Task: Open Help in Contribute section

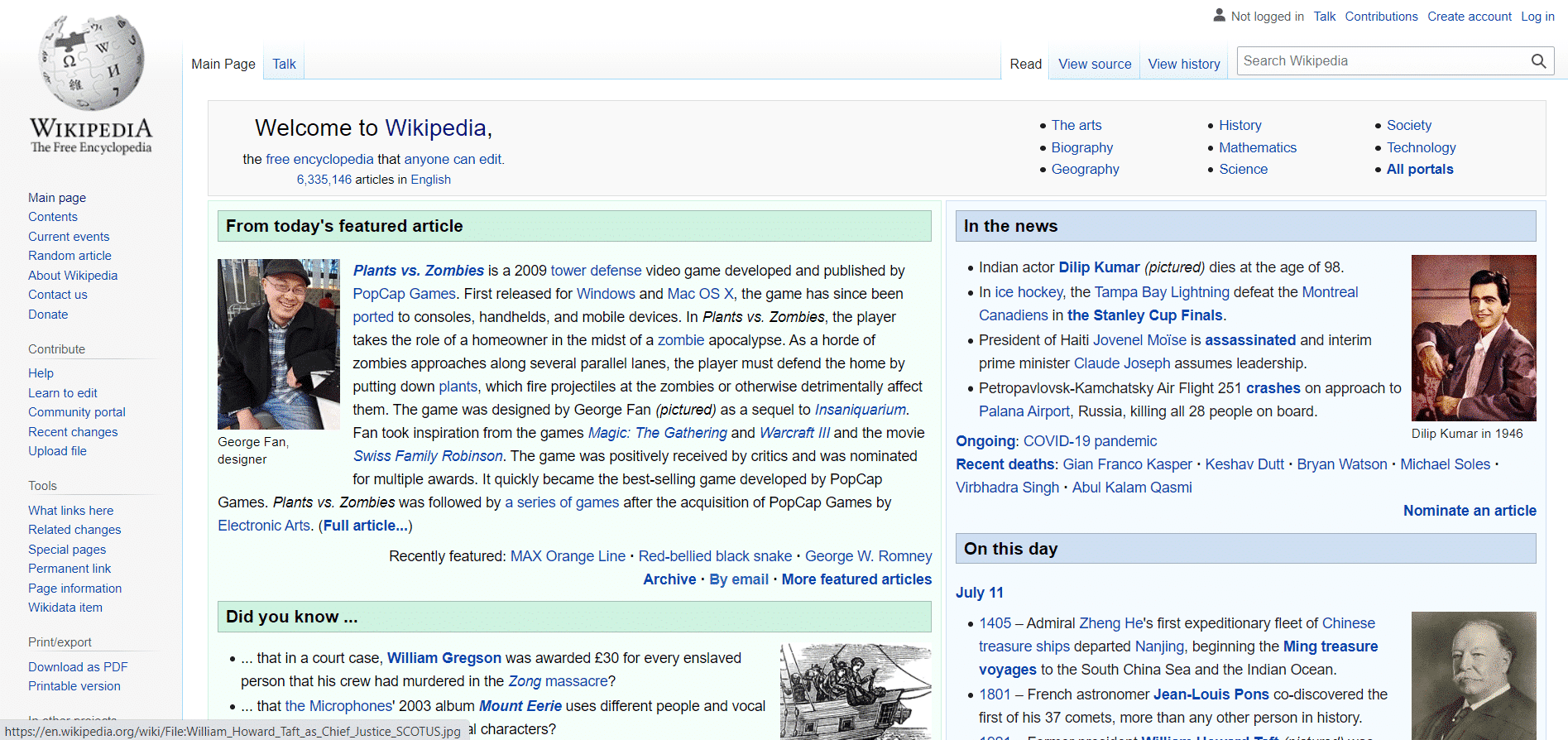Action: [x=41, y=373]
